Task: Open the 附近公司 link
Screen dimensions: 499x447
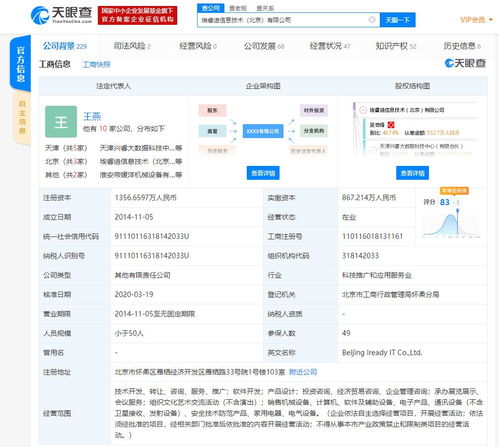Action: point(303,372)
